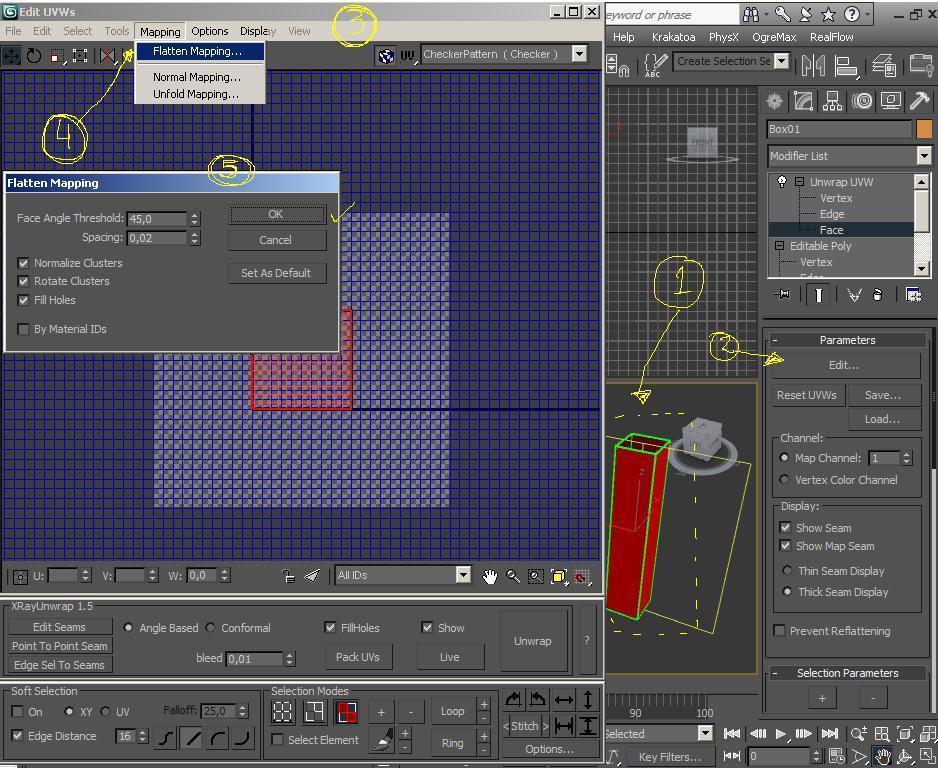The width and height of the screenshot is (938, 768).
Task: Open the Hierarchy panel tab icon
Action: coord(832,101)
